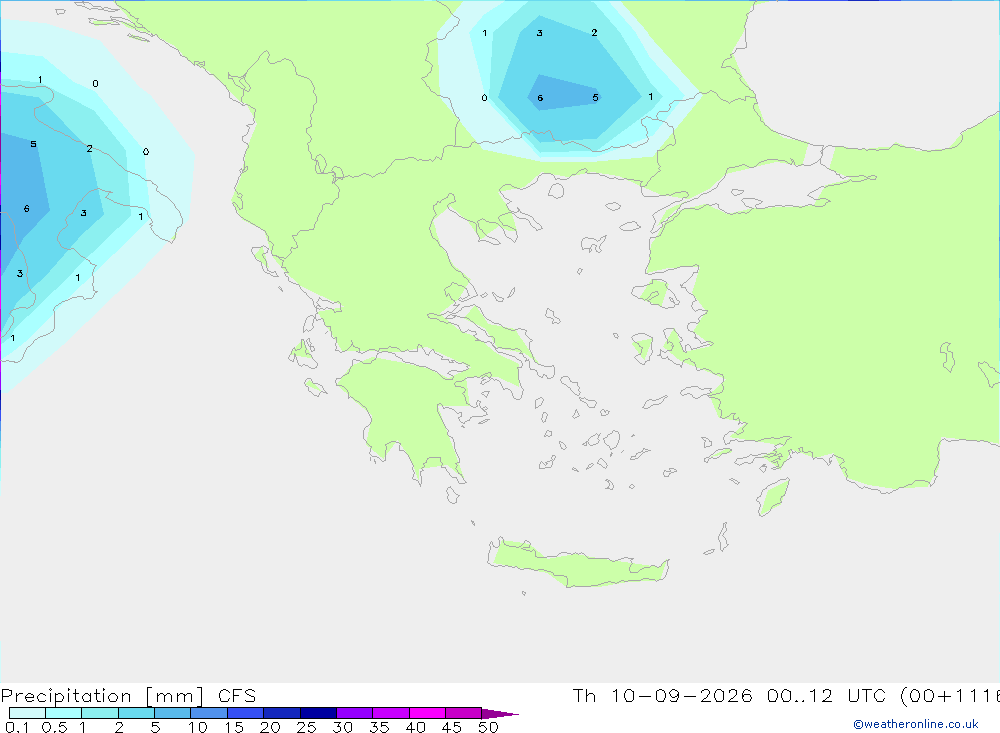Viewport: 1000px width, 733px height.
Task: Select the 45–50 mm legend color swatch
Action: (x=463, y=713)
